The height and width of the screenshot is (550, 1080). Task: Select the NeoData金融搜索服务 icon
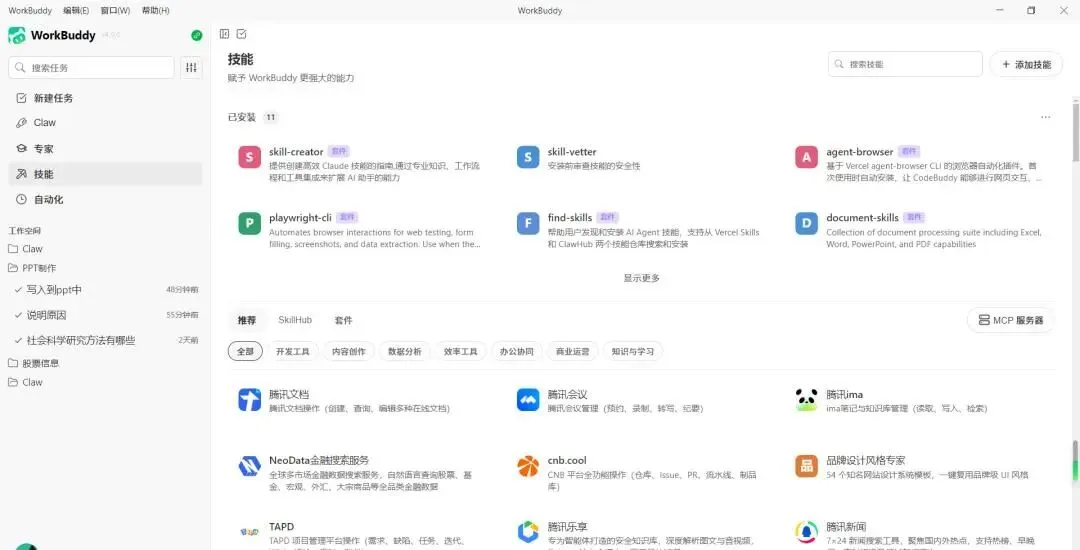(x=249, y=466)
